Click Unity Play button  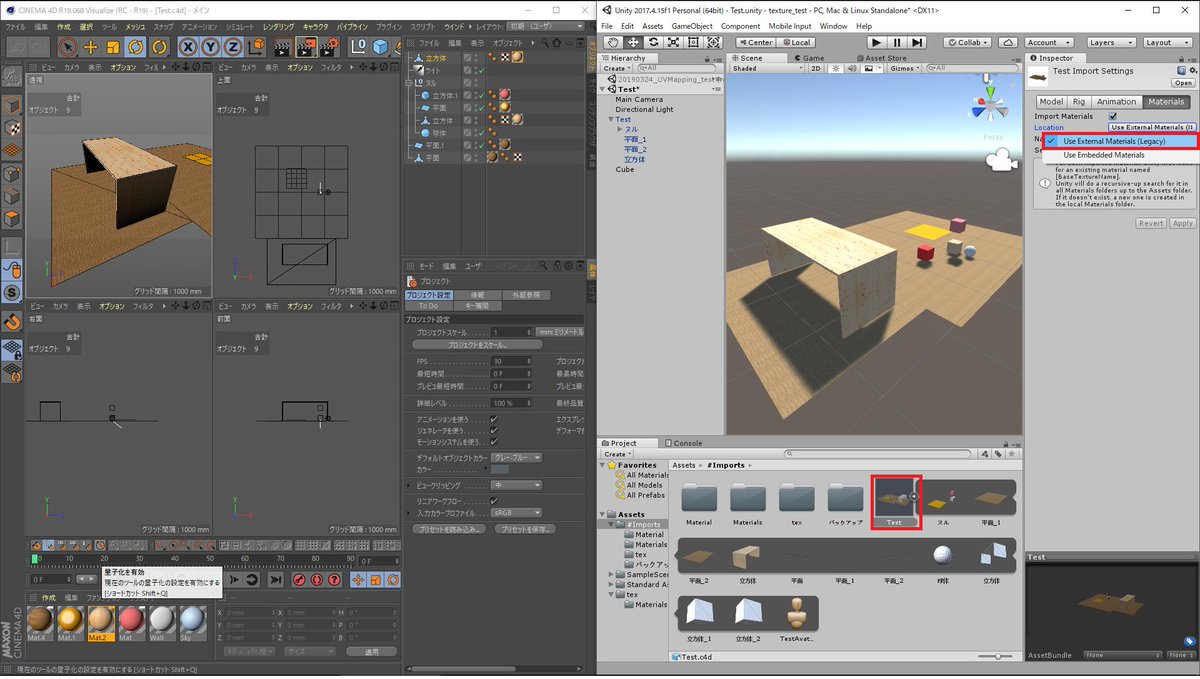click(x=876, y=42)
